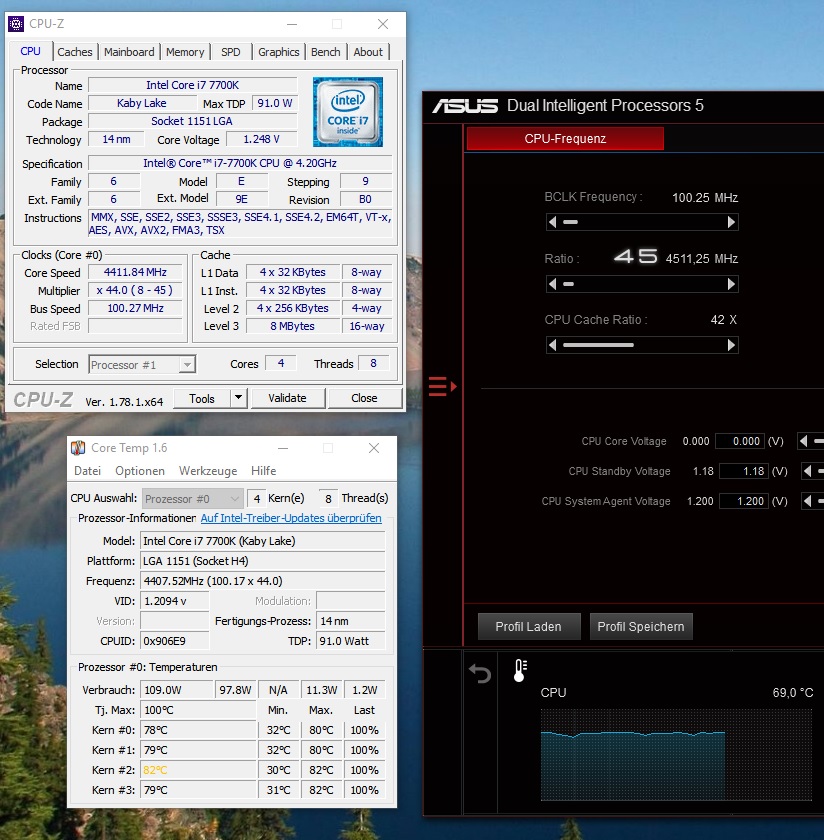Click the Ratio frequency value 4511,25 MHz

(x=701, y=259)
